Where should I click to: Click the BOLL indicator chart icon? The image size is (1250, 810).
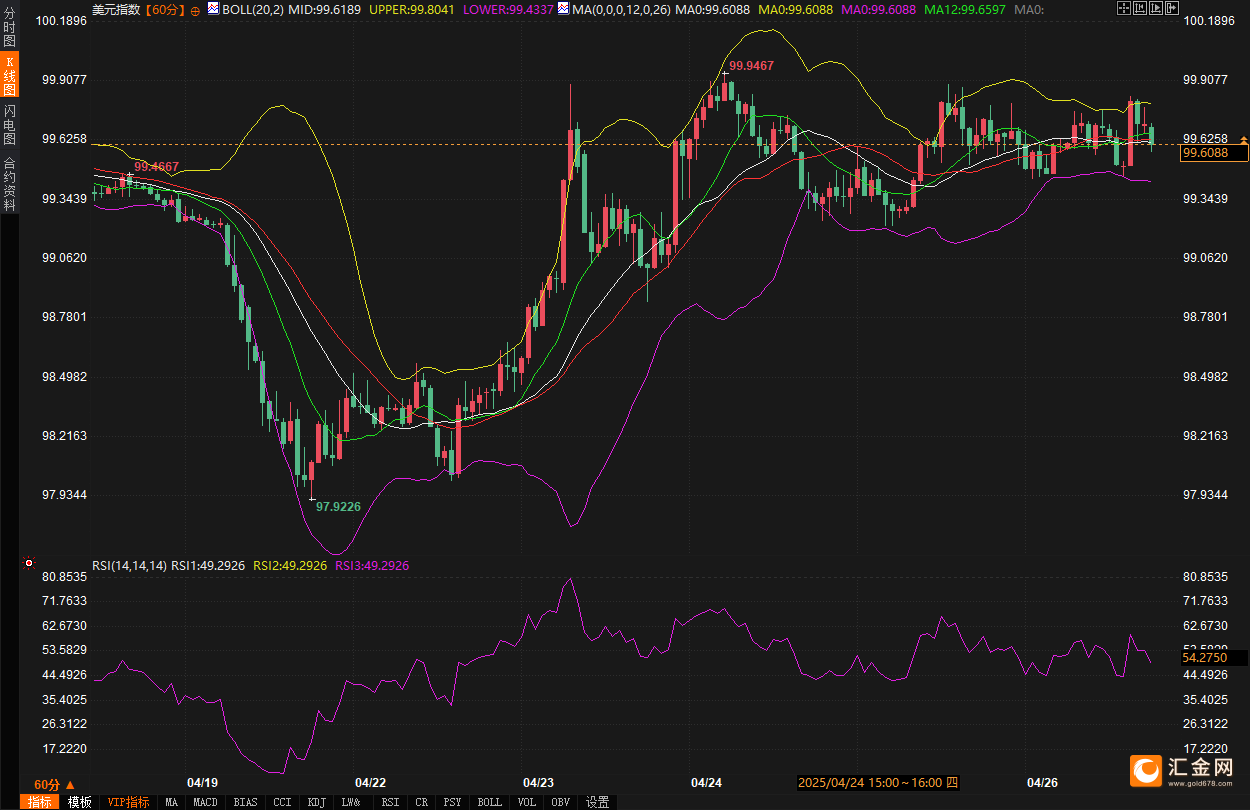click(x=213, y=8)
